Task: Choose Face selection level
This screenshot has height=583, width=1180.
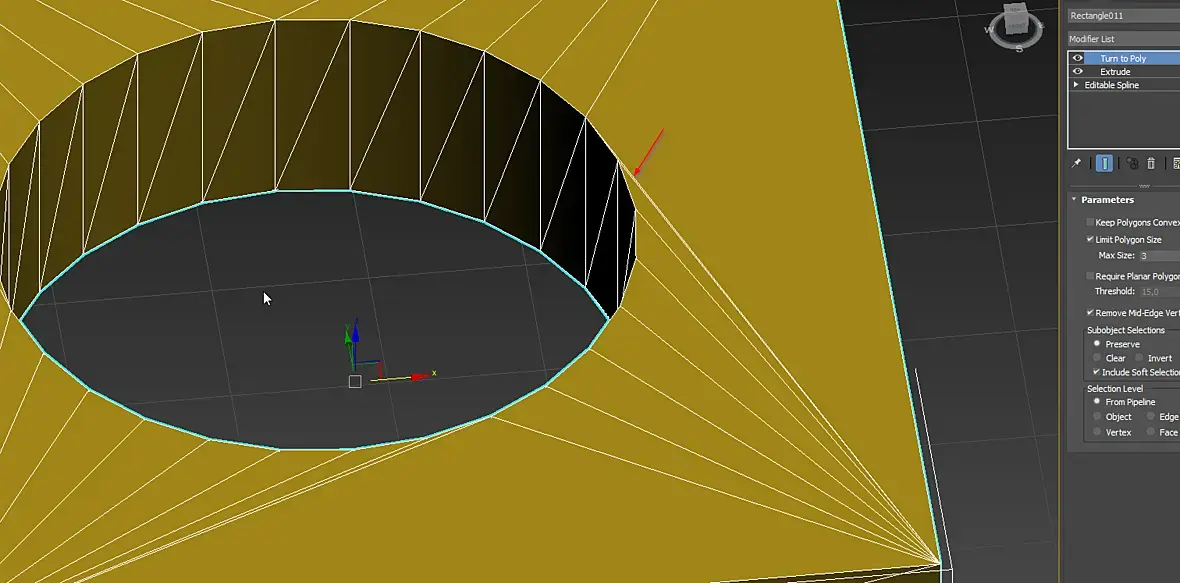Action: click(1151, 432)
